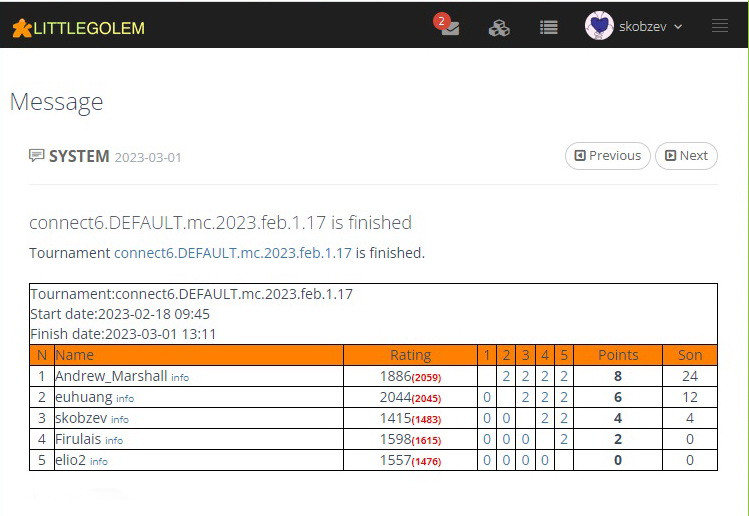Click the skobzev heart avatar icon
The height and width of the screenshot is (516, 749).
(x=598, y=27)
